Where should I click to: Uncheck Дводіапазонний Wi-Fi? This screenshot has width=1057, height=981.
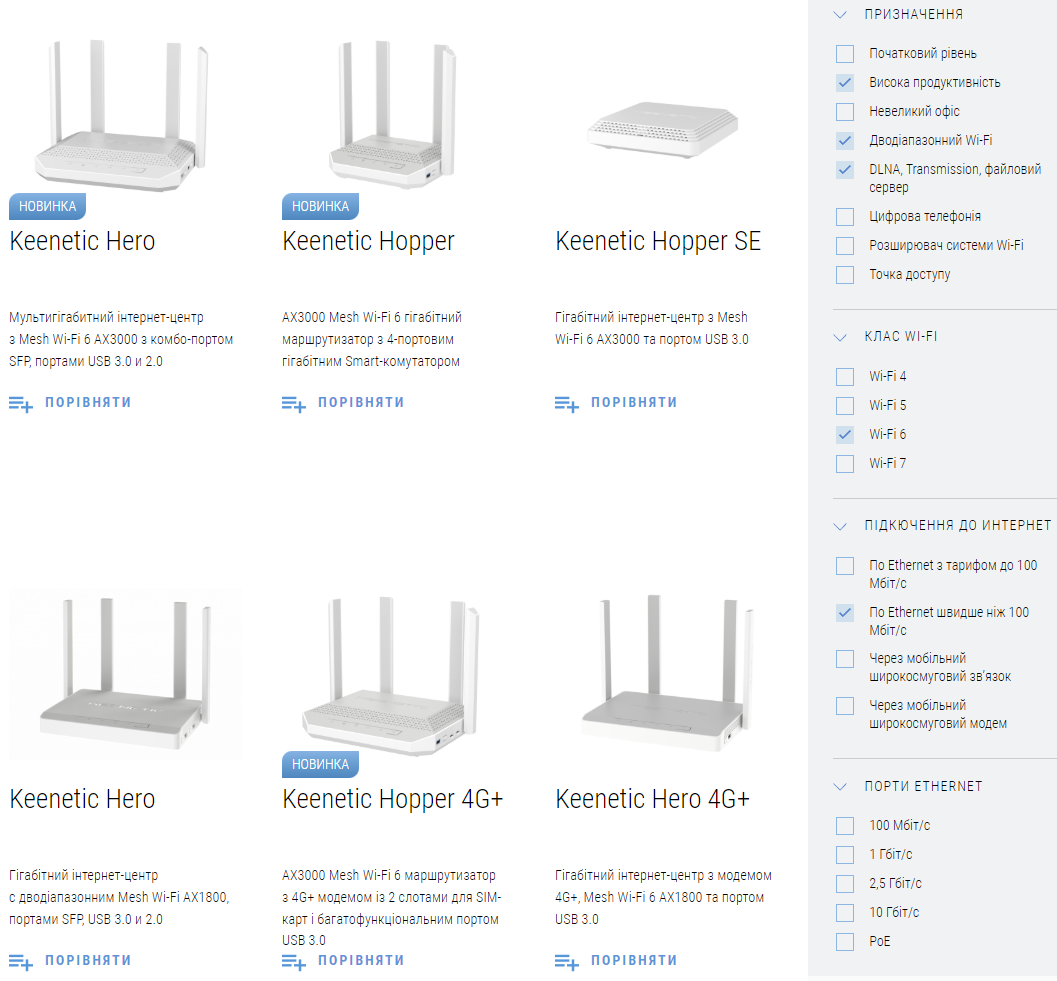(x=845, y=141)
